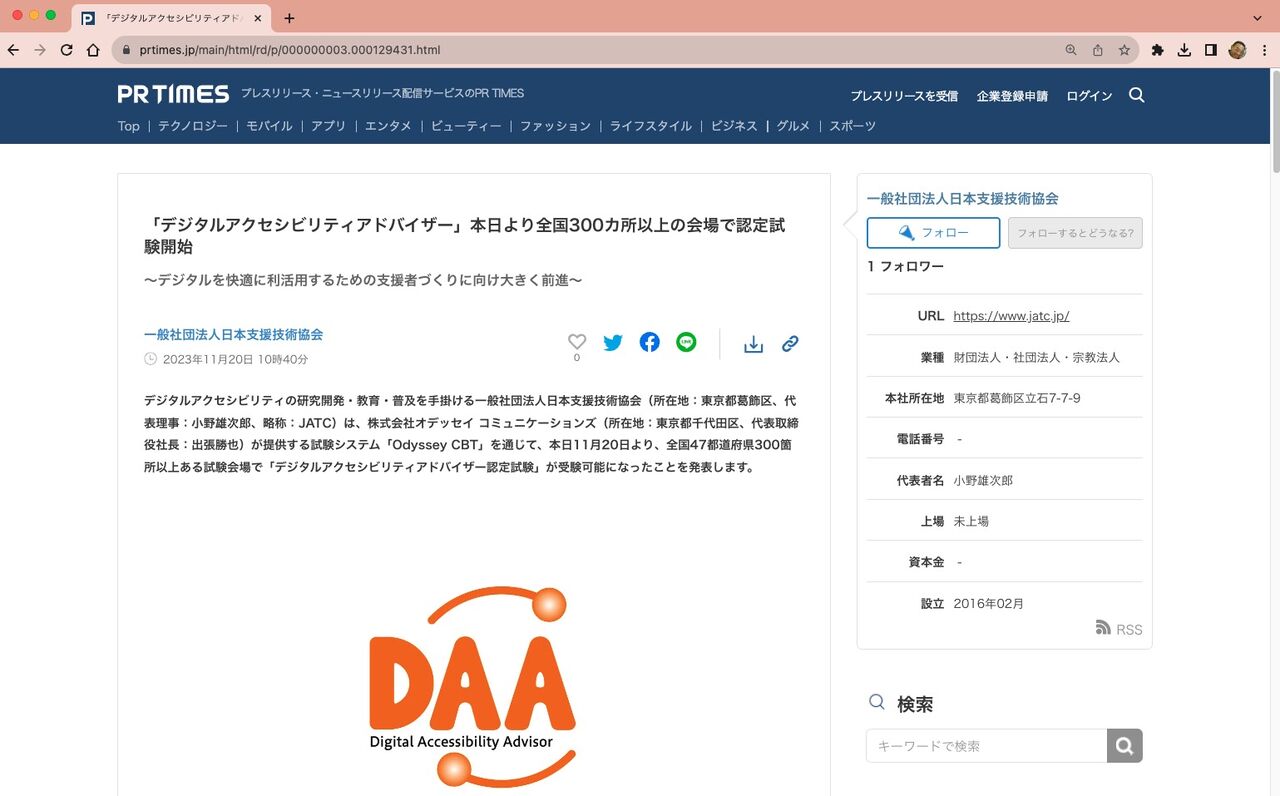Screen dimensions: 1280x796
Task: Click 企業登録申請 in header
Action: point(1012,96)
